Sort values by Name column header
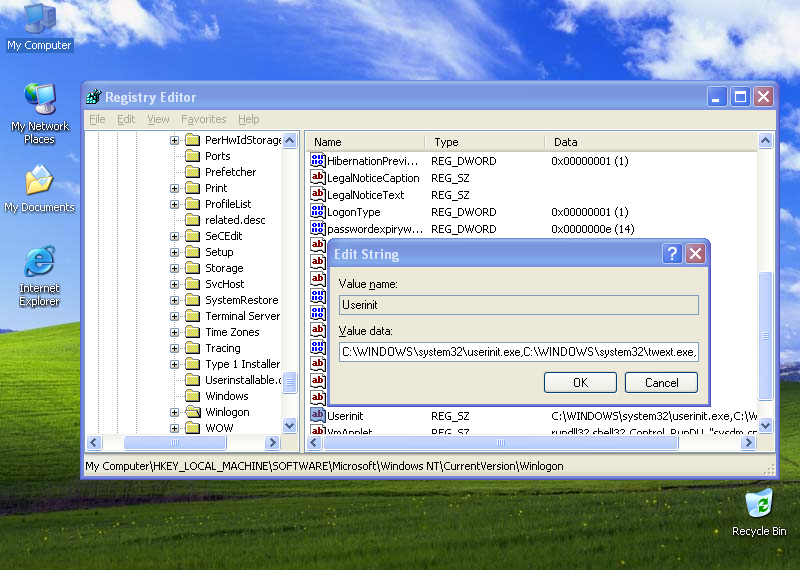 click(x=365, y=142)
